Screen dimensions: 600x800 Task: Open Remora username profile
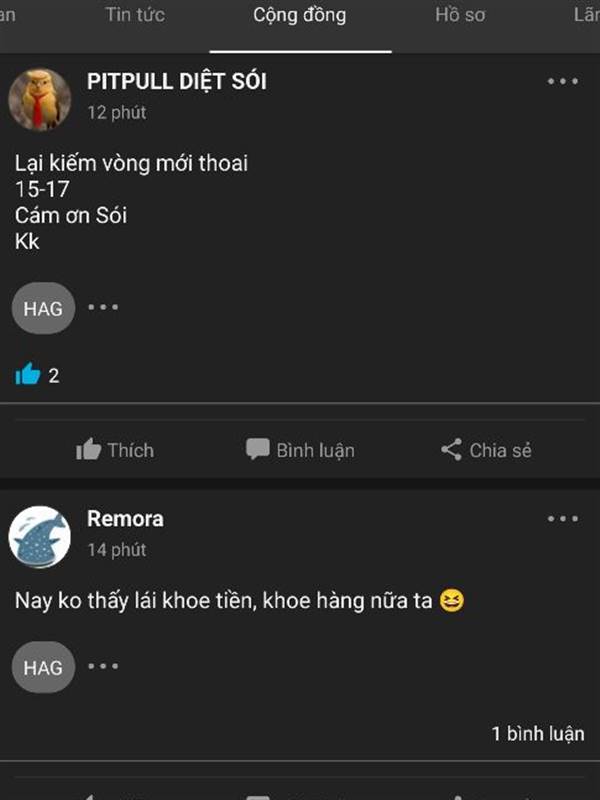pyautogui.click(x=125, y=519)
